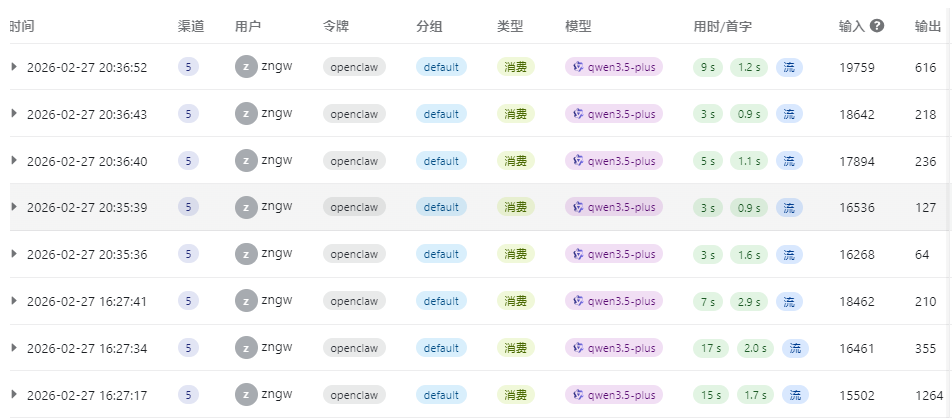
Task: Click the zngw avatar in 20:36:52 row
Action: point(246,67)
